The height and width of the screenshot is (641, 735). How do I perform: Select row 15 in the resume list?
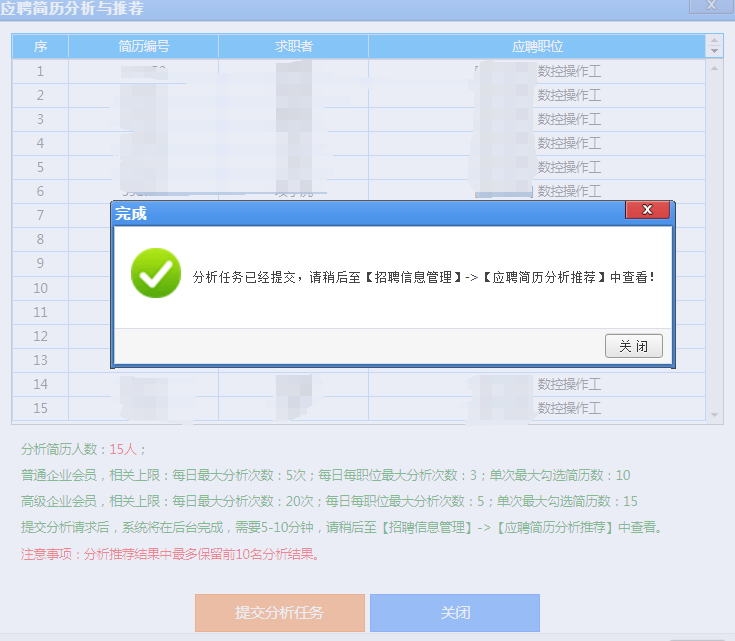coord(40,408)
